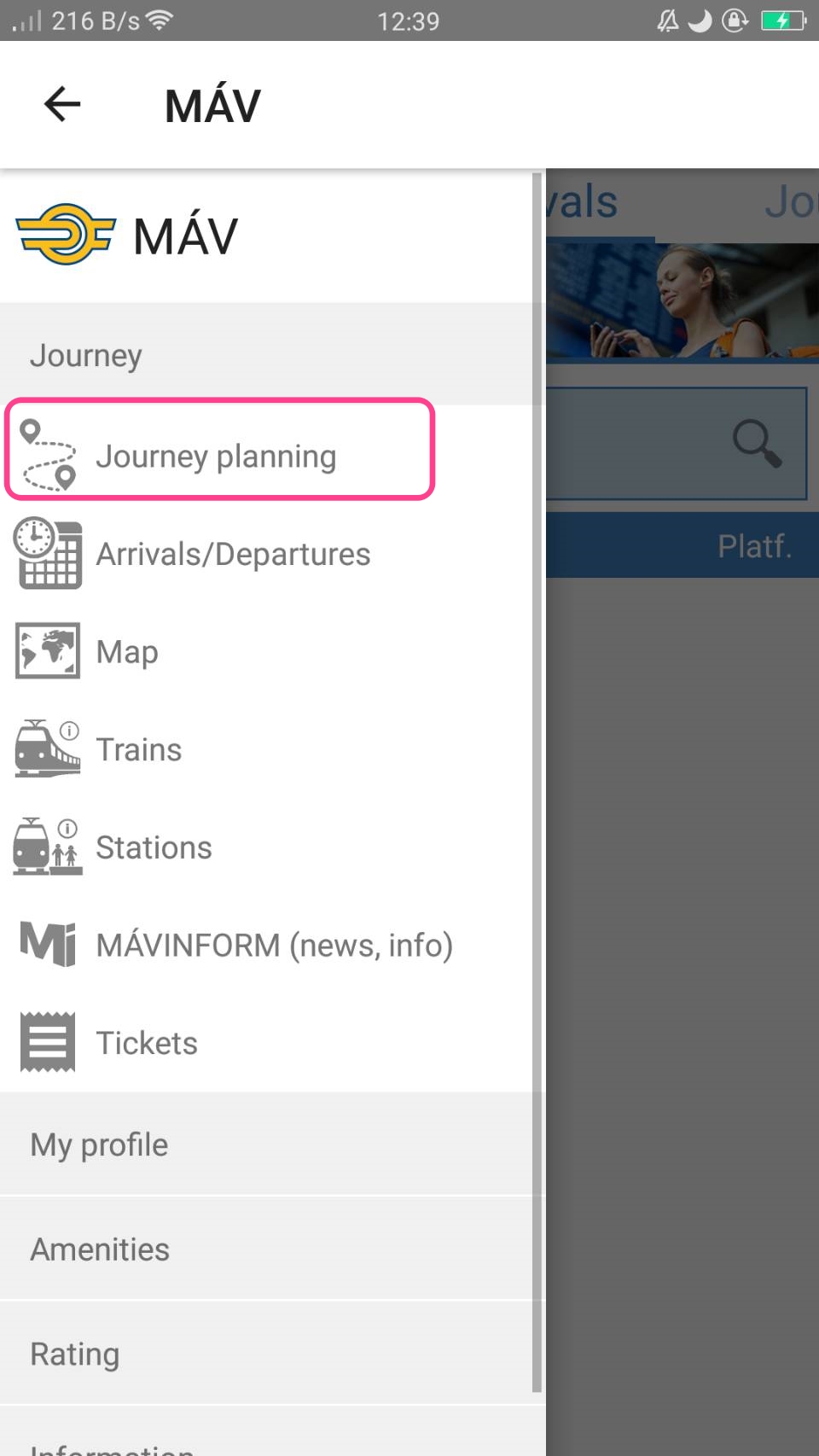
Task: Click the magnifier search icon
Action: (x=757, y=443)
